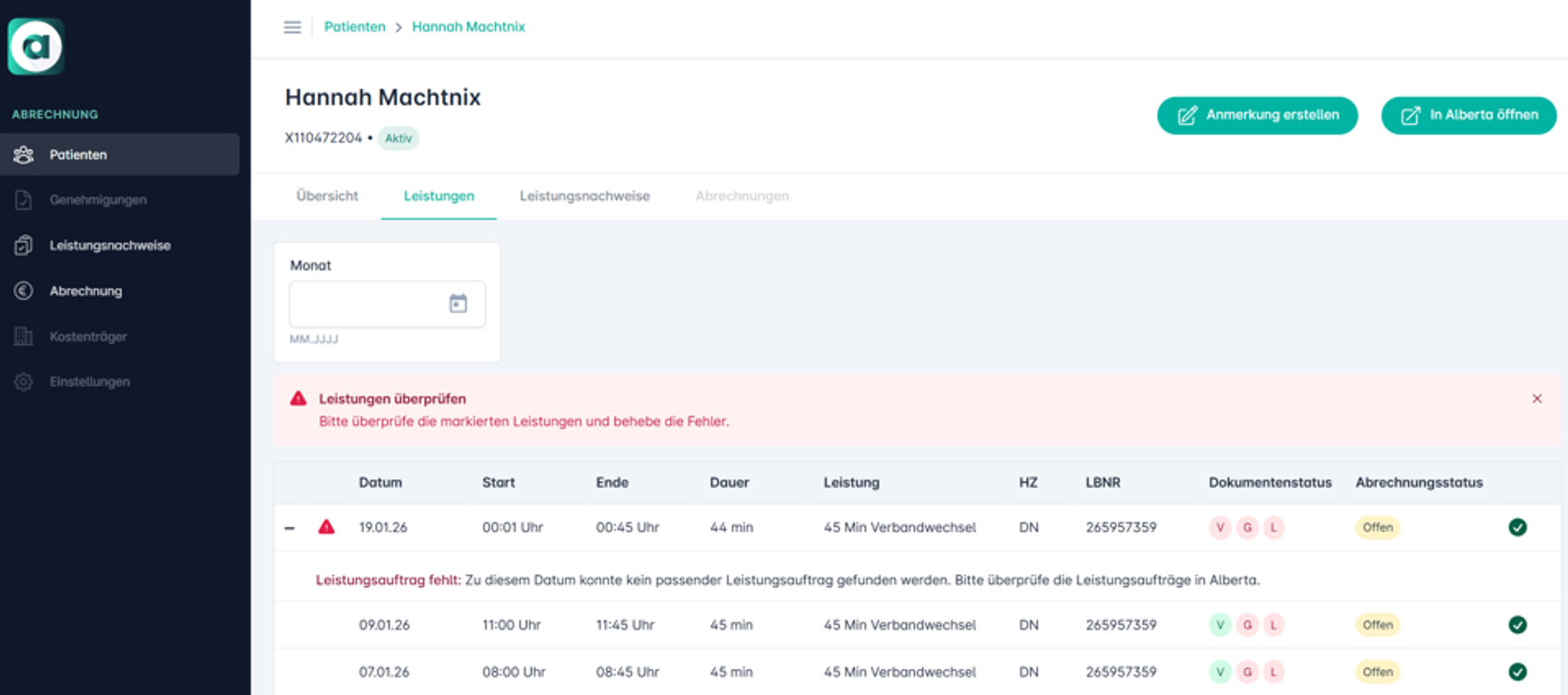Click the green checkmark on the 19.01.26 row
This screenshot has width=1568, height=695.
pos(1517,527)
